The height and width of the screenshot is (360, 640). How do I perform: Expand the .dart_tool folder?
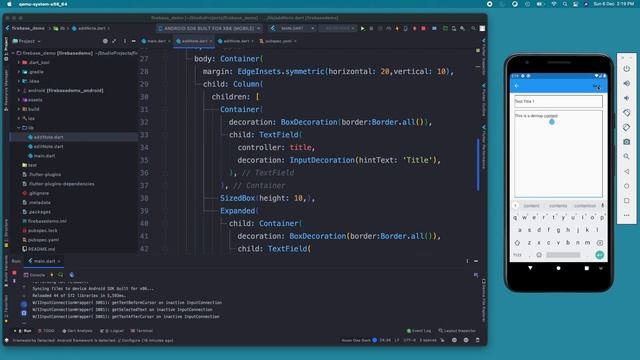(x=19, y=62)
